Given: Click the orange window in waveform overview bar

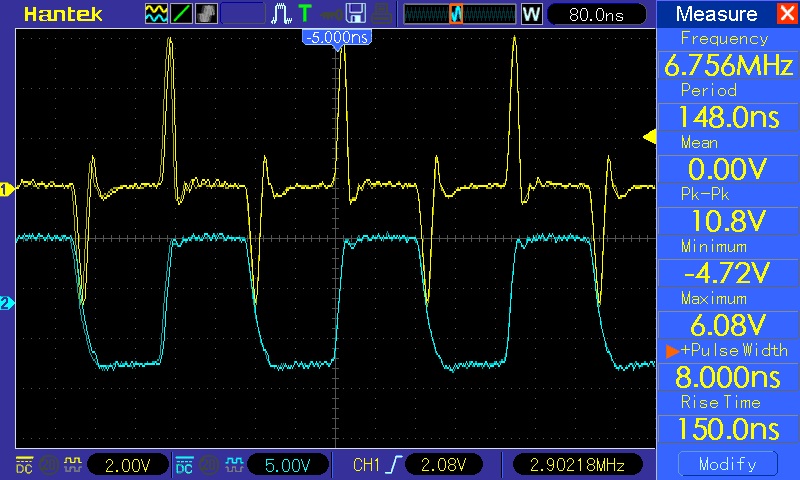Looking at the screenshot, I should (x=456, y=14).
